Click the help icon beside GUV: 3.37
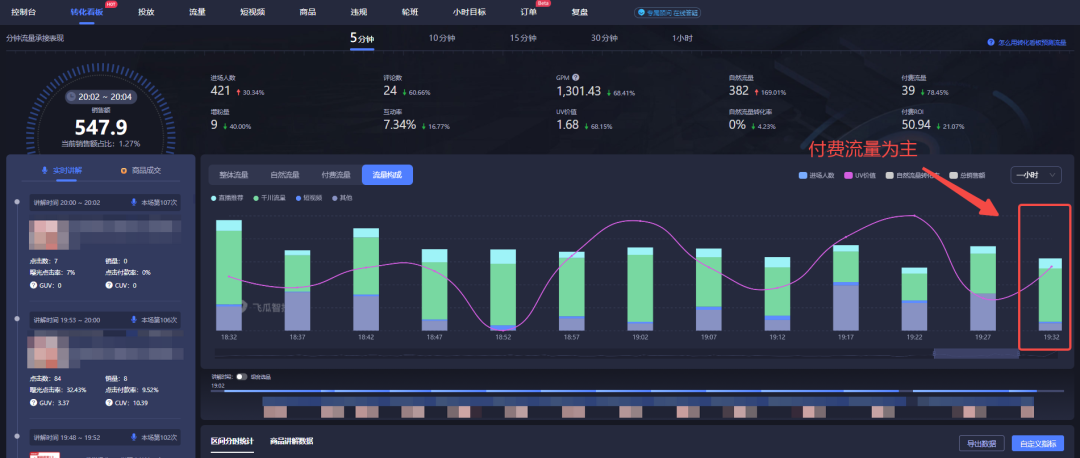The image size is (1080, 458). (35, 402)
